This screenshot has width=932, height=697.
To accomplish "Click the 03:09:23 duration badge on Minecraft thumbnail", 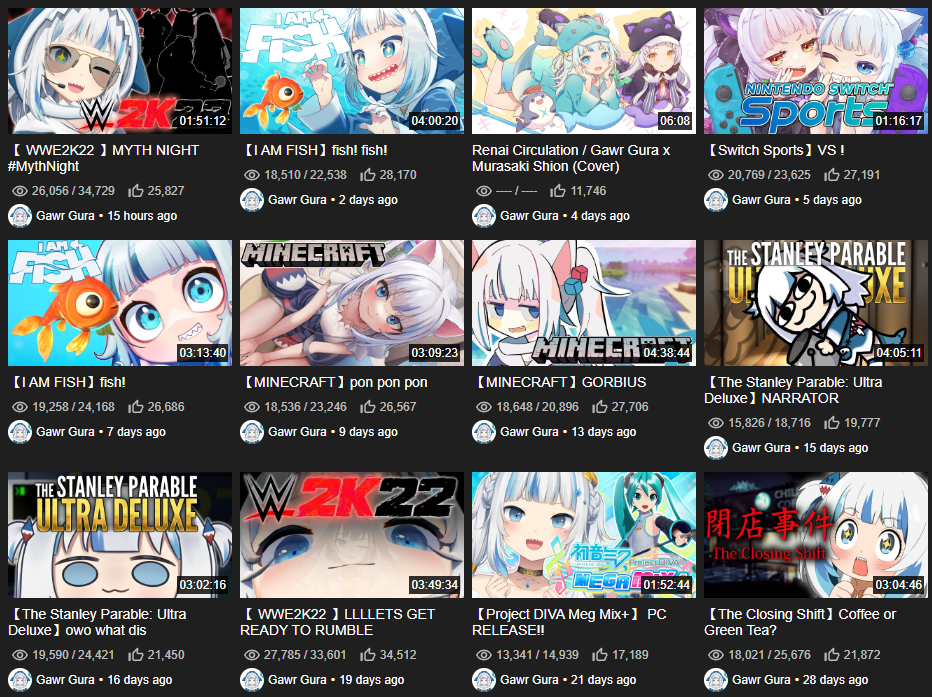I will (x=434, y=353).
